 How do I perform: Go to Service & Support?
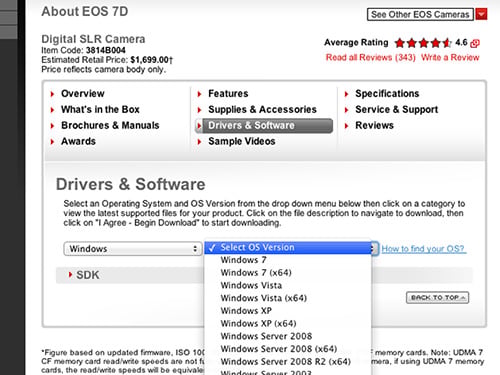(396, 109)
